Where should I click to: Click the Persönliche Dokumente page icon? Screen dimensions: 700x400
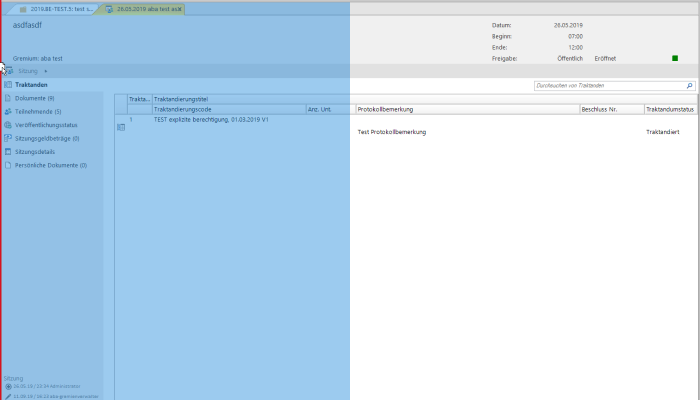(8, 165)
